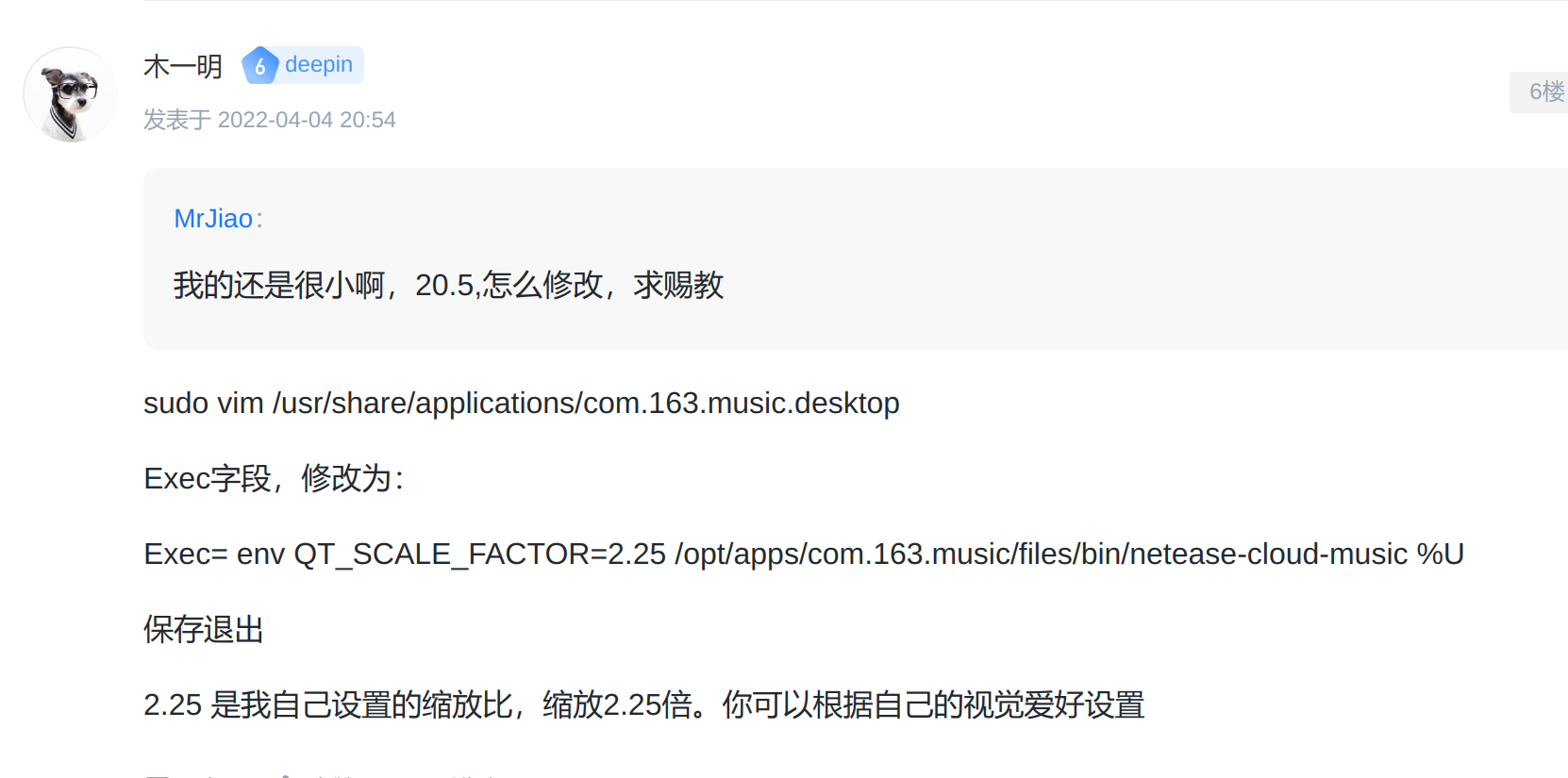This screenshot has width=1568, height=778.
Task: Click the level 6 pentagon badge icon
Action: click(259, 66)
